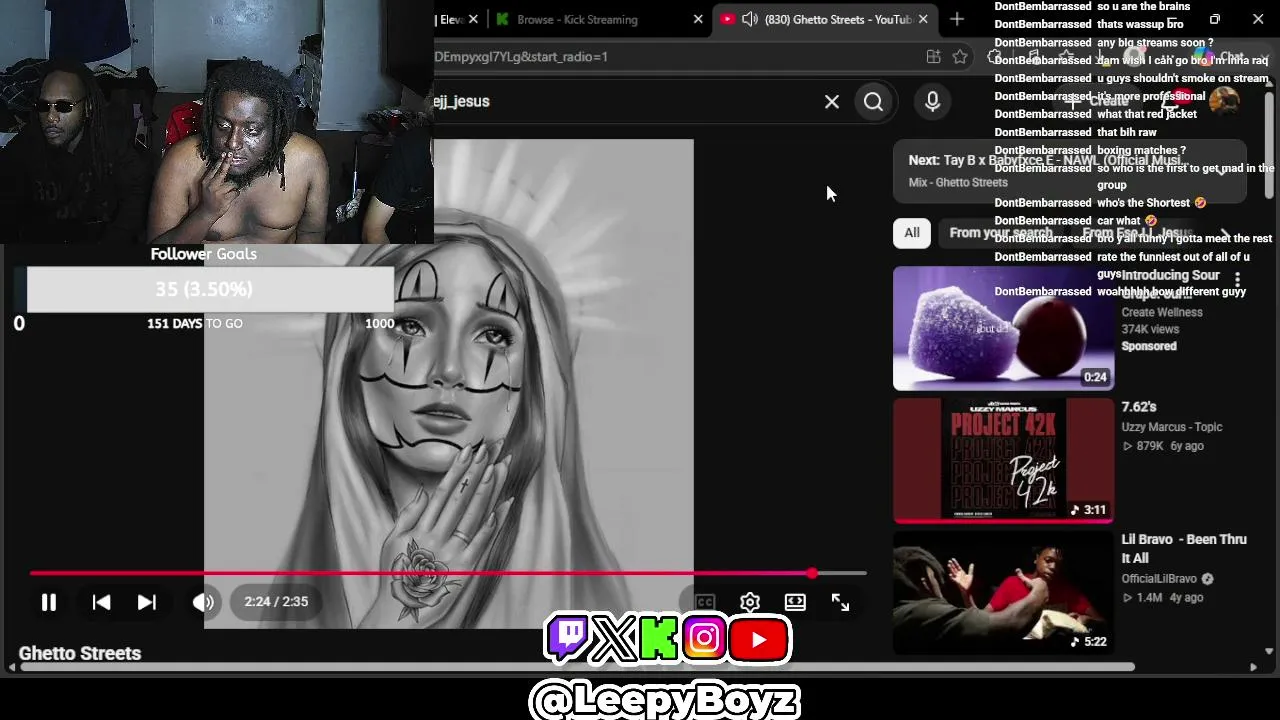
Task: Click the vertical scrollbar's down arrow
Action: 1269,651
